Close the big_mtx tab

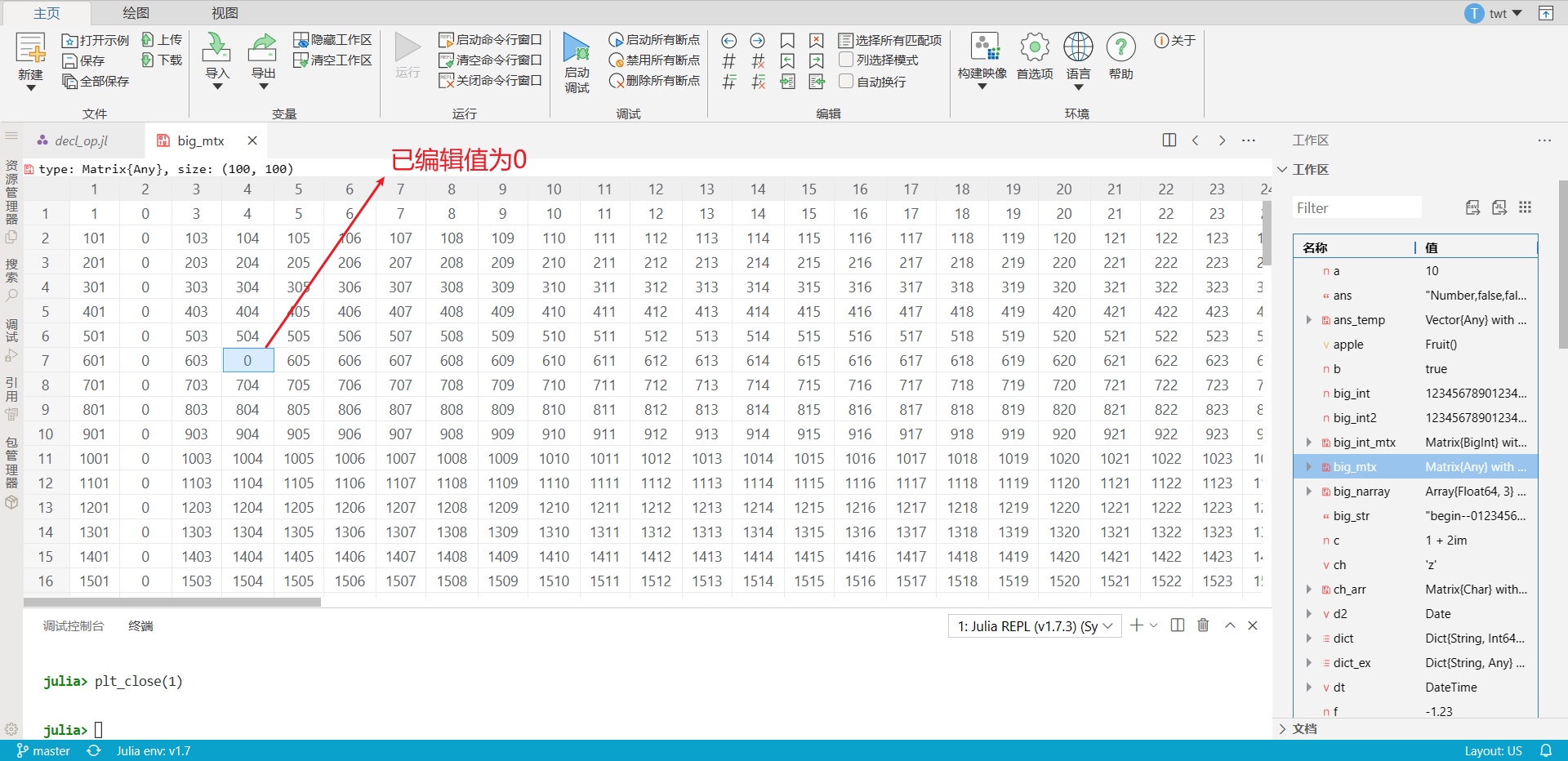click(252, 140)
